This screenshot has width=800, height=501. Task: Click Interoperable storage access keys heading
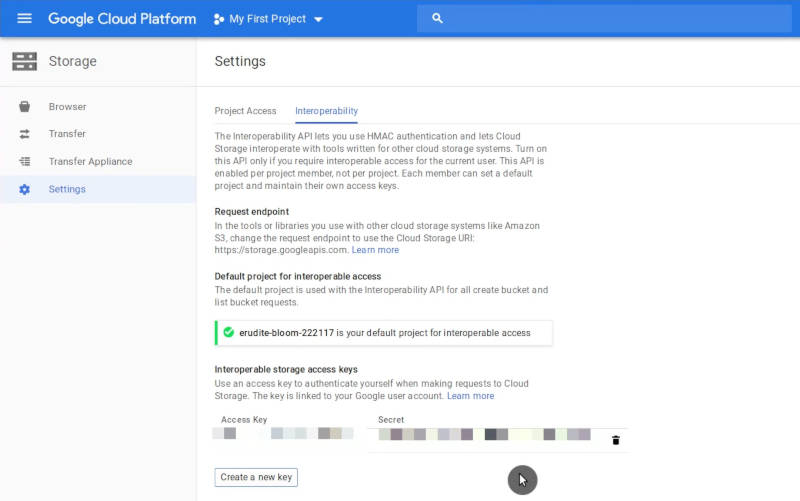[x=286, y=369]
